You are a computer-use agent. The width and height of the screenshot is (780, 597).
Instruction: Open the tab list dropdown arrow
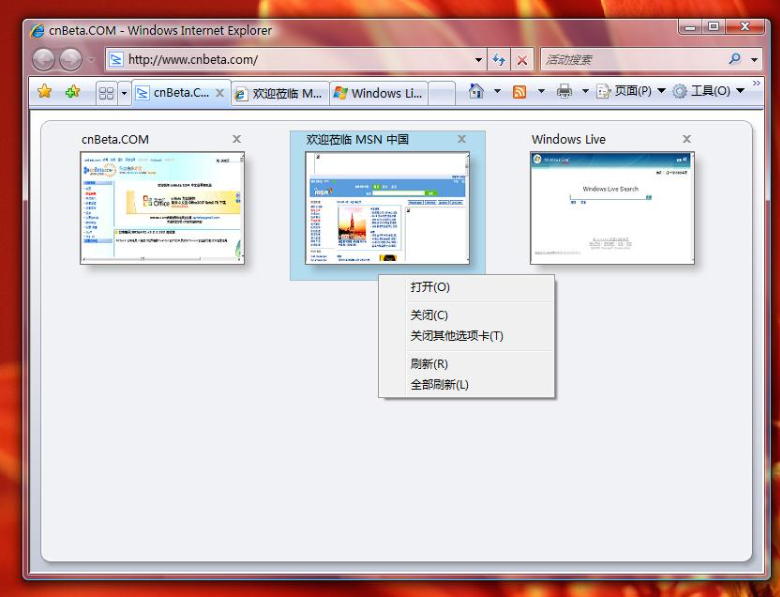coord(124,93)
